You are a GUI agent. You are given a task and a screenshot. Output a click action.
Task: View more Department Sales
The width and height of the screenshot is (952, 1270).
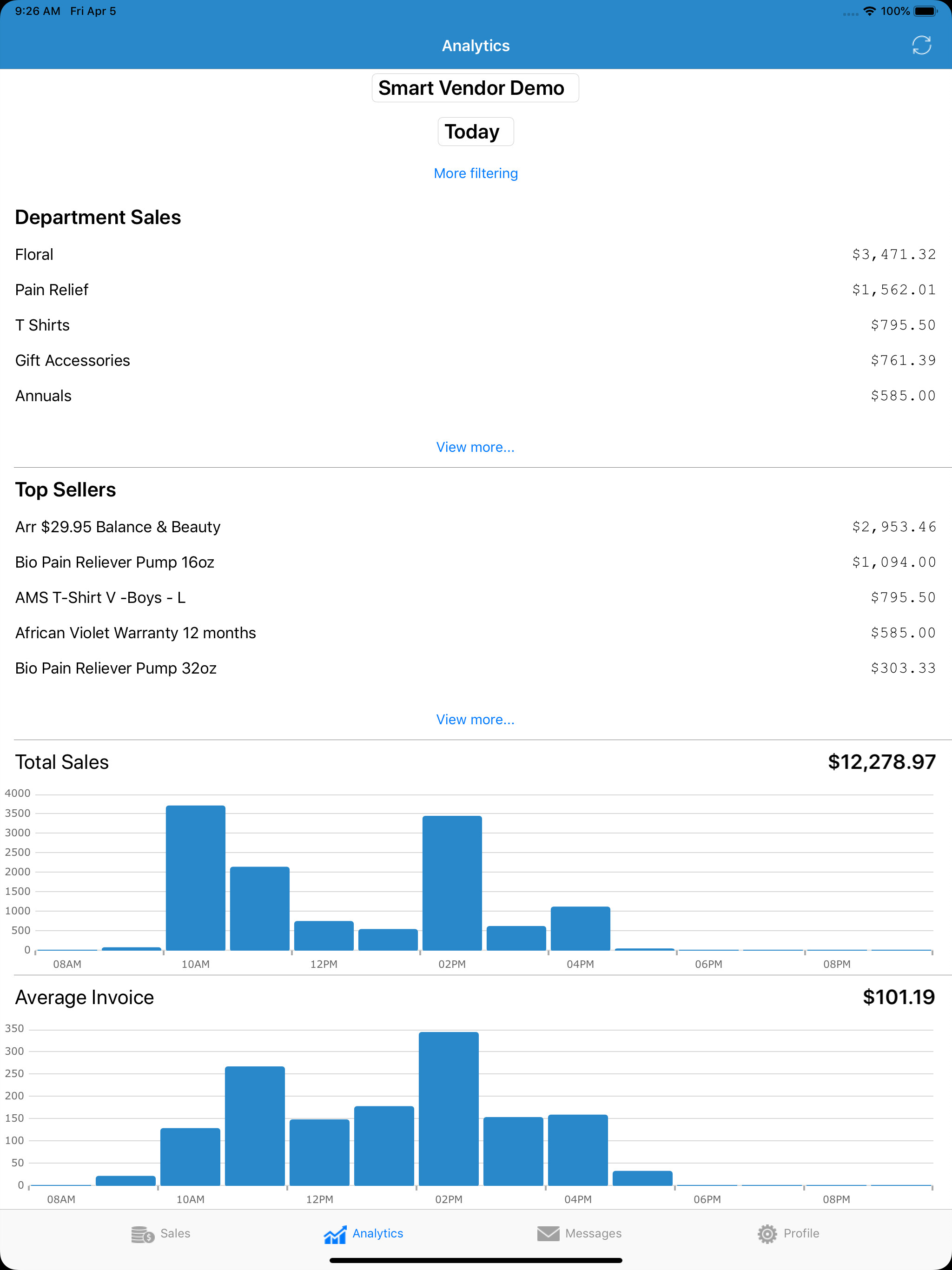(x=476, y=447)
